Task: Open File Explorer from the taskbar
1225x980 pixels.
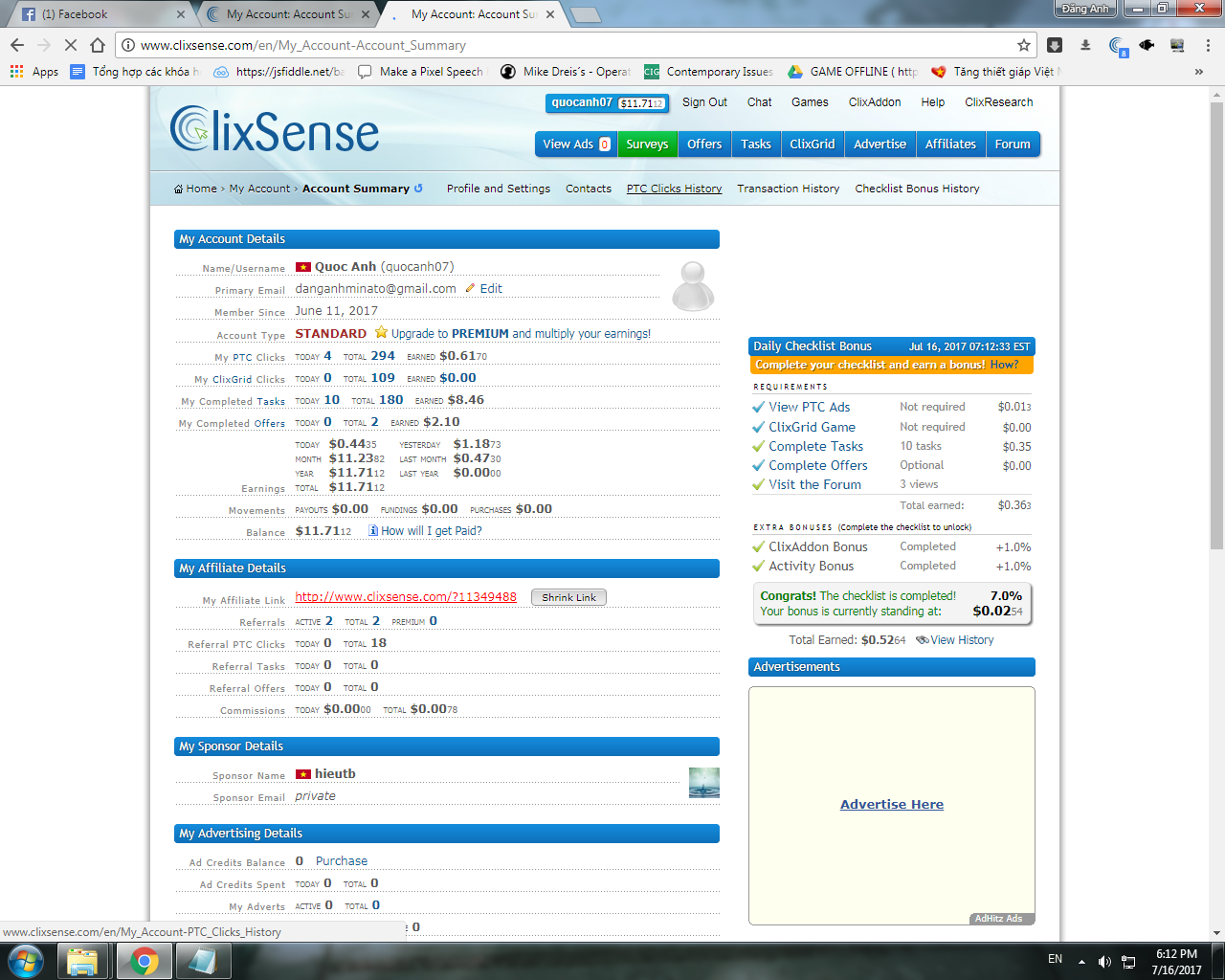Action: [82, 961]
